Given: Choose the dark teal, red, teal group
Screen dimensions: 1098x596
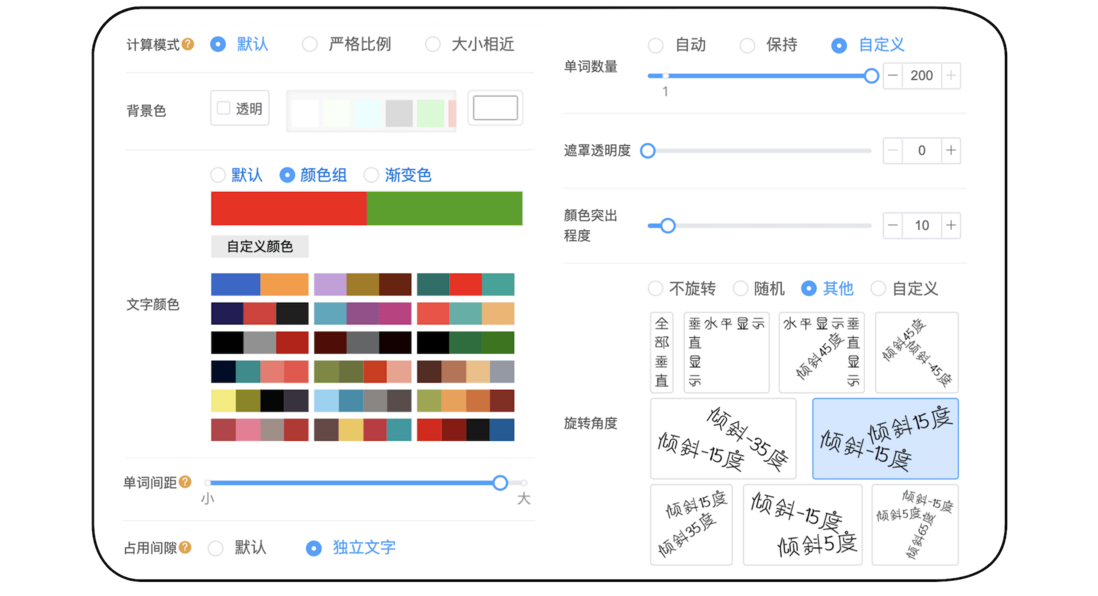Looking at the screenshot, I should click(466, 284).
